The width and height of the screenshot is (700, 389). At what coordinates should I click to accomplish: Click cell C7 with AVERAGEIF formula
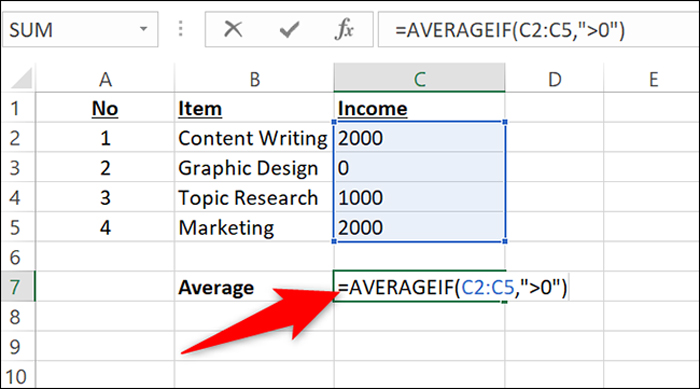pyautogui.click(x=419, y=287)
